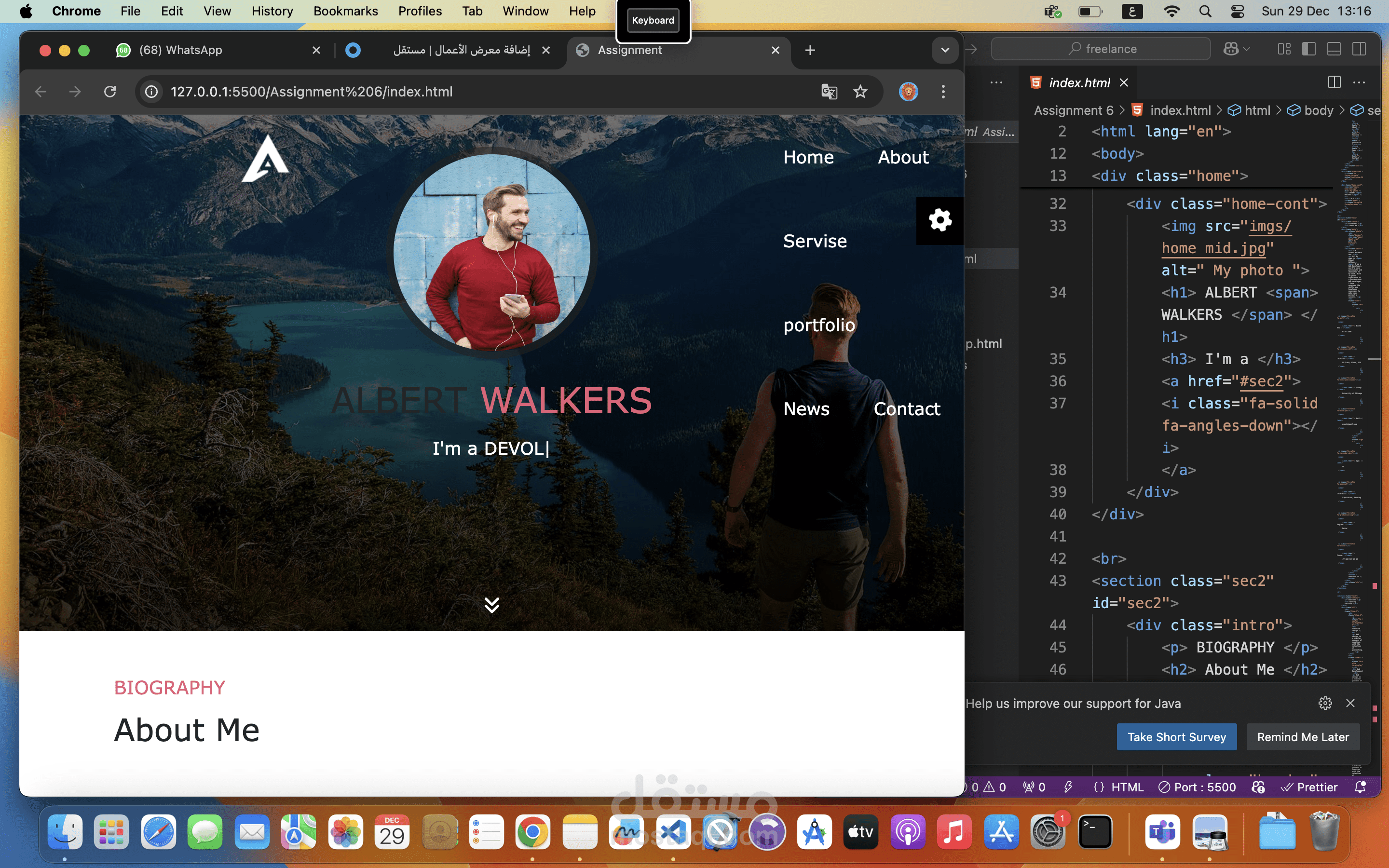Open the Copilot status icon in the status bar
The width and height of the screenshot is (1389, 868).
[1258, 787]
